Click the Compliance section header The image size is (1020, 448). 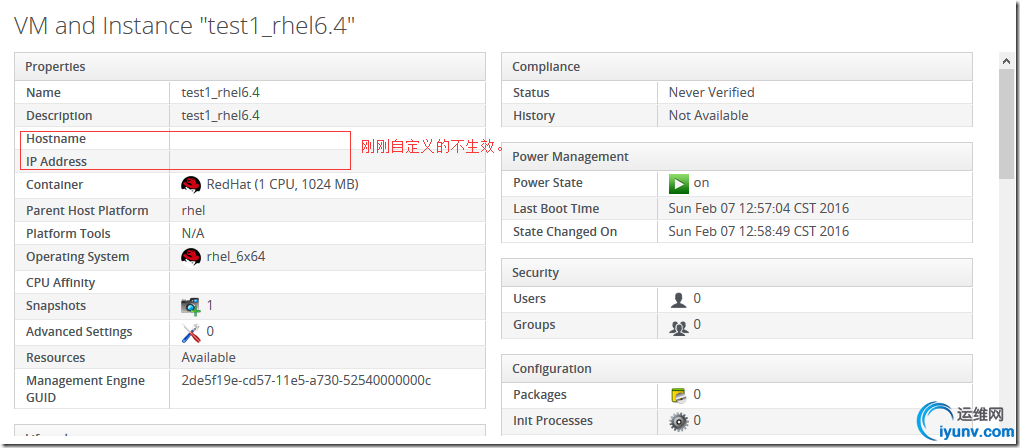click(736, 67)
